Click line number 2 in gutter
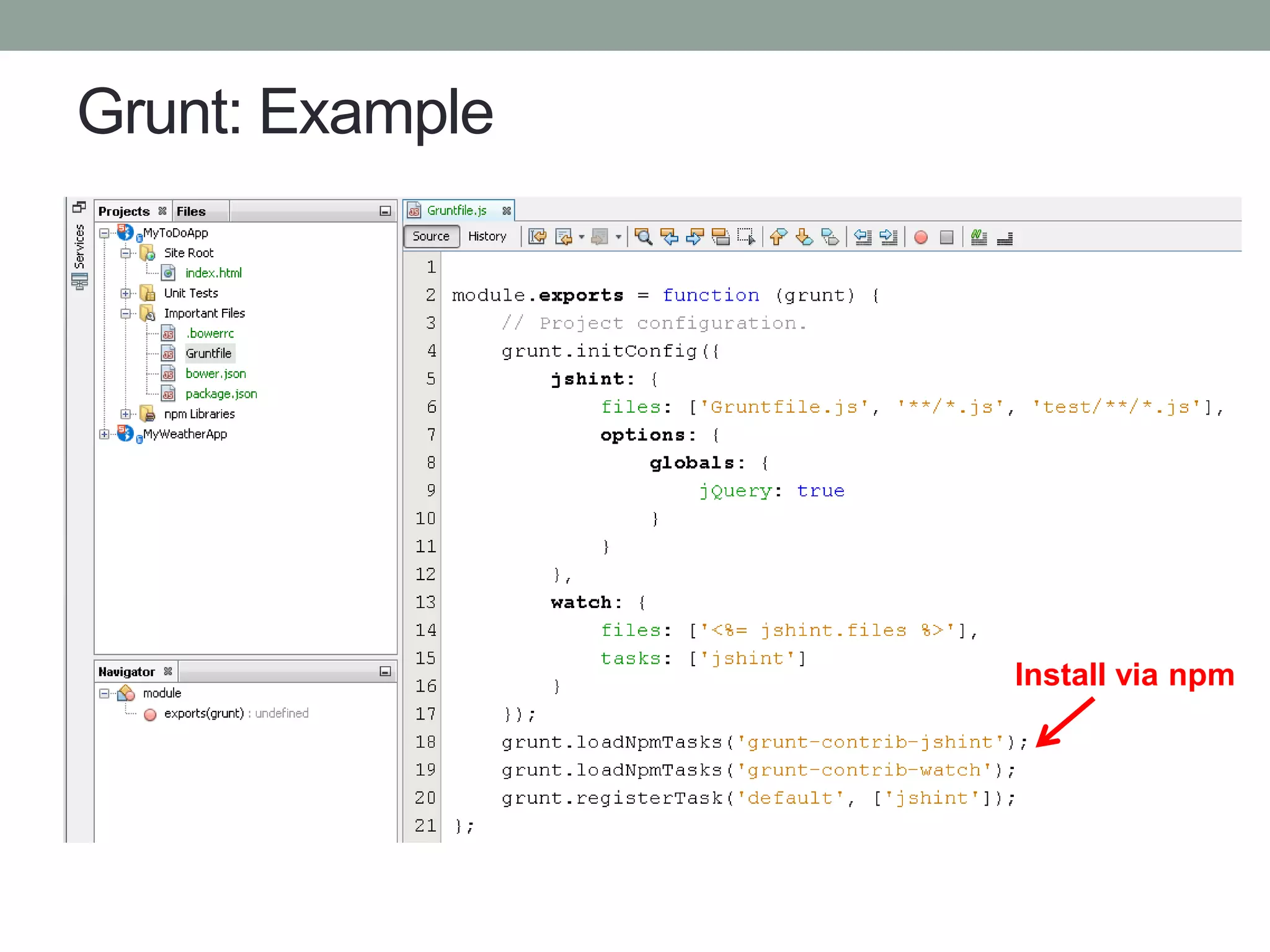Screen dimensions: 1270x952 point(430,295)
